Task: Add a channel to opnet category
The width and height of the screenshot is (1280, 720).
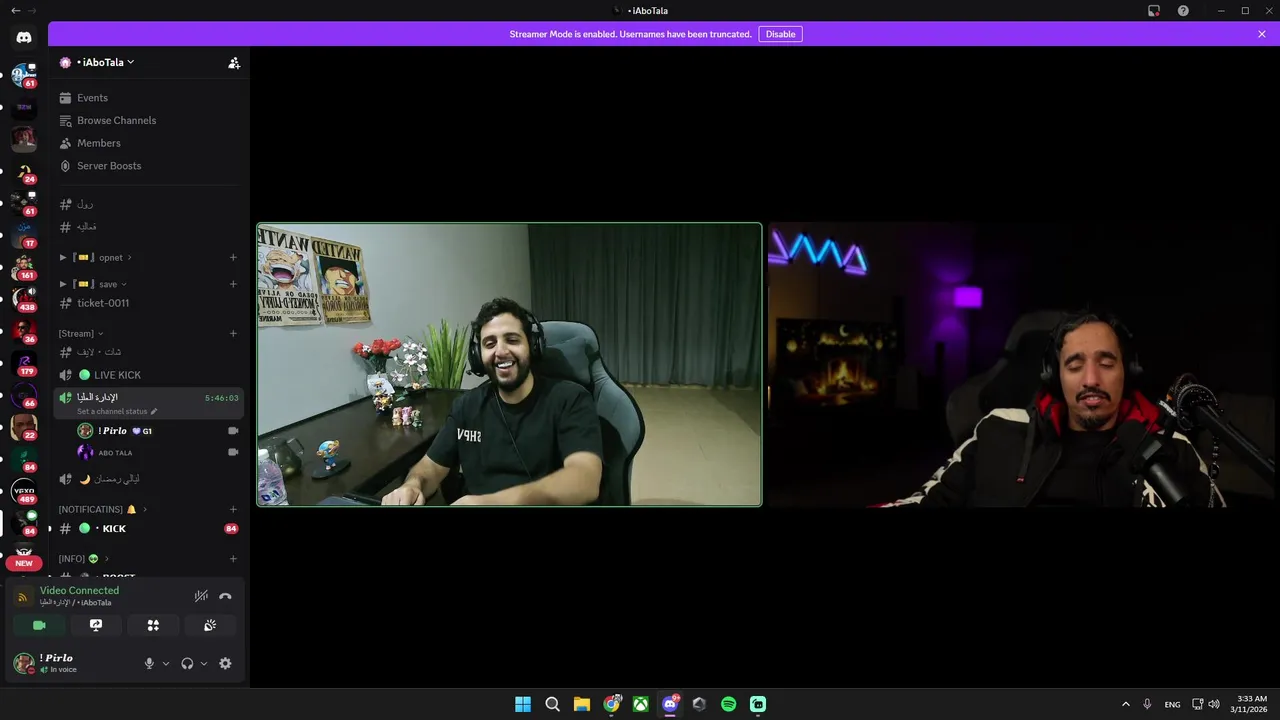Action: tap(233, 258)
